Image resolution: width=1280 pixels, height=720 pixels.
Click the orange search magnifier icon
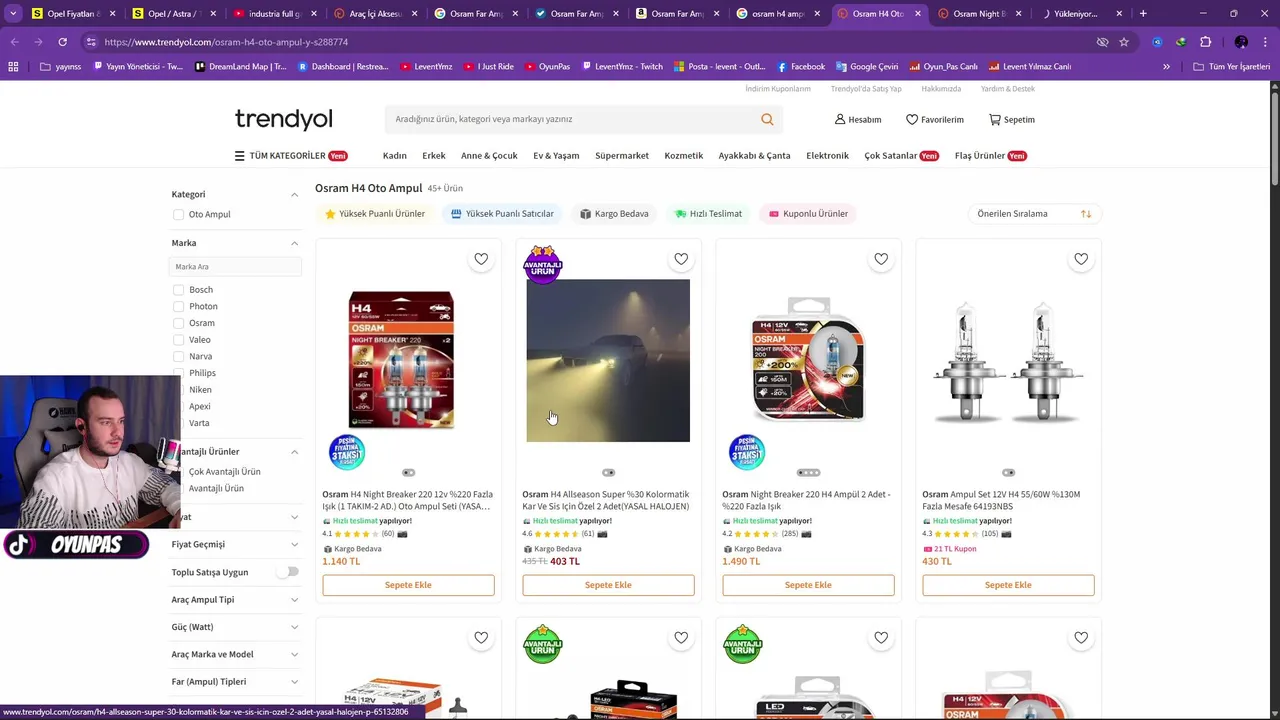coord(767,119)
